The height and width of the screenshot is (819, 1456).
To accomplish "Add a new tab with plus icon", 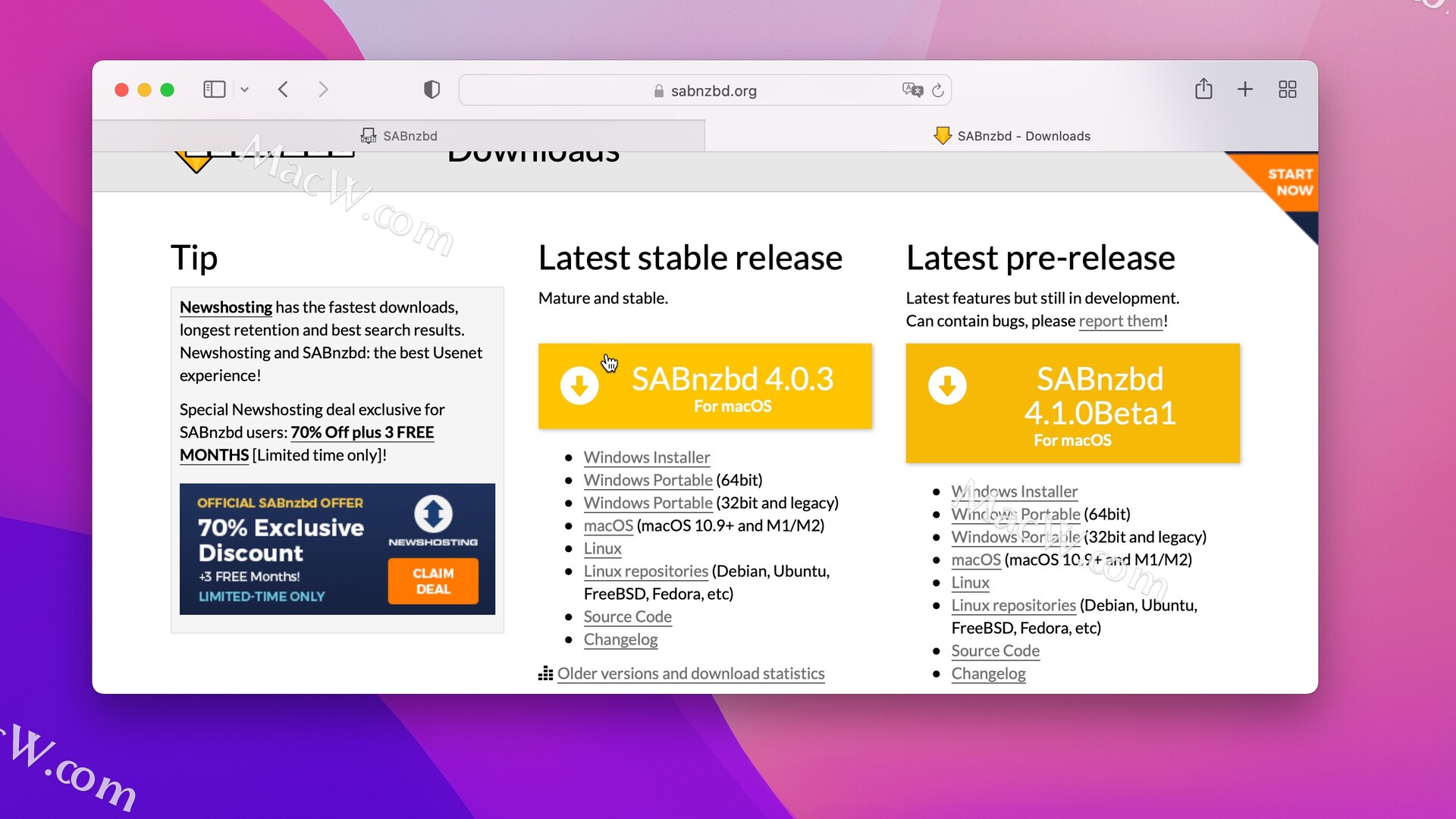I will [1245, 89].
